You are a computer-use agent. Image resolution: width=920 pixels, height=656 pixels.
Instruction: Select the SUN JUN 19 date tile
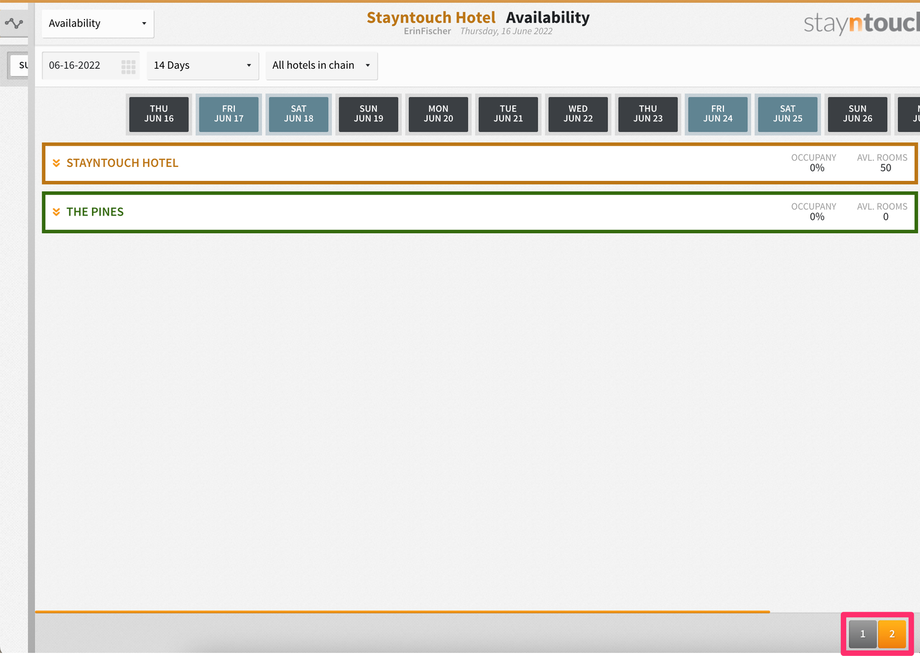click(368, 114)
